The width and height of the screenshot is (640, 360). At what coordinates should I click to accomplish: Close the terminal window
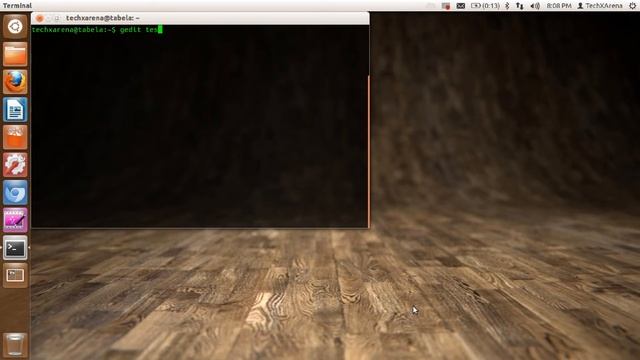click(x=40, y=18)
